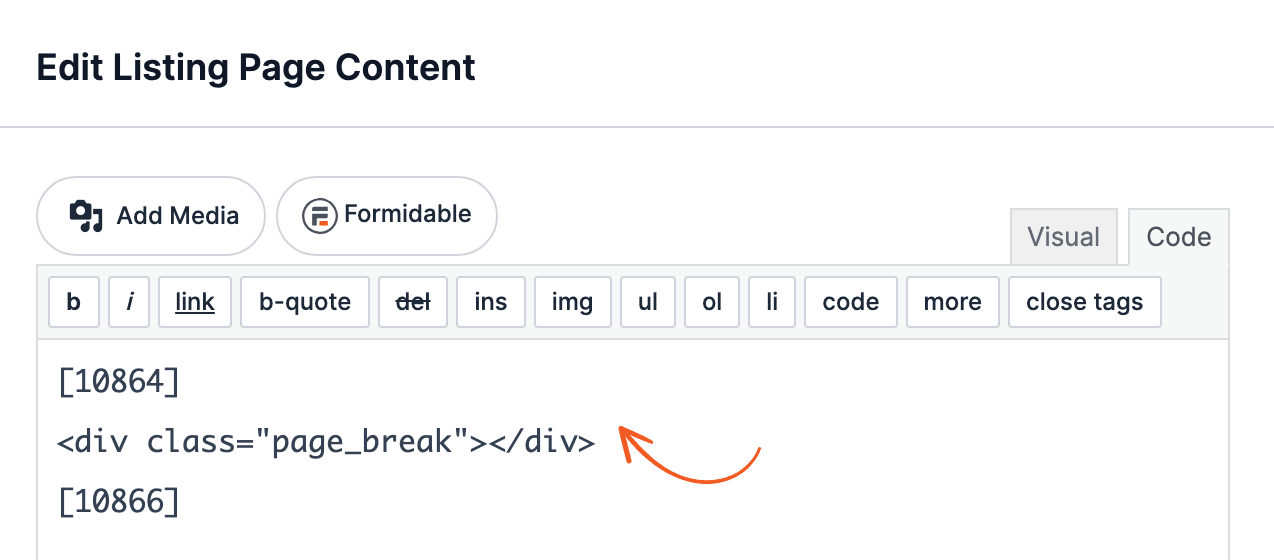Insert a hyperlink using link button
The height and width of the screenshot is (560, 1274).
pos(195,302)
